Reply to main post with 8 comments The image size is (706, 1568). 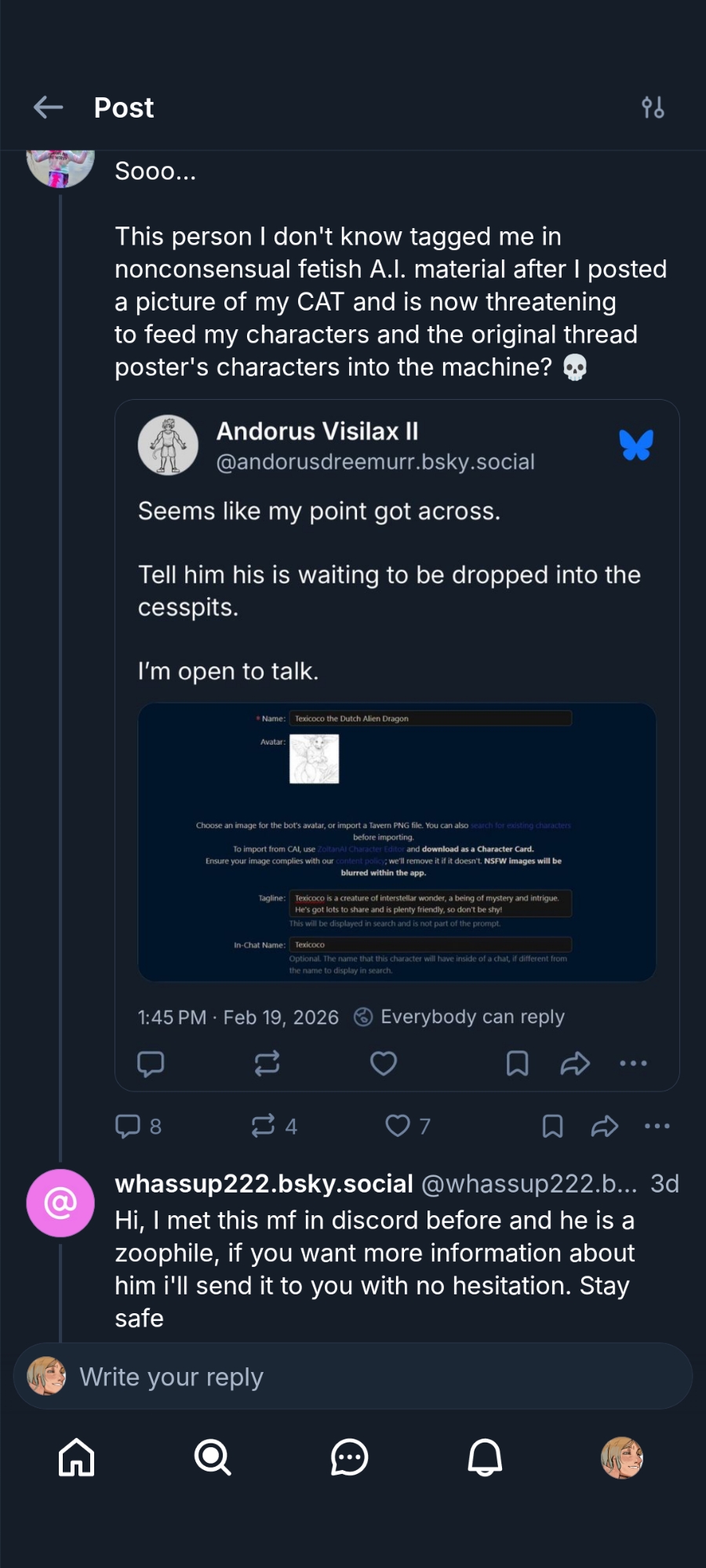[128, 1126]
